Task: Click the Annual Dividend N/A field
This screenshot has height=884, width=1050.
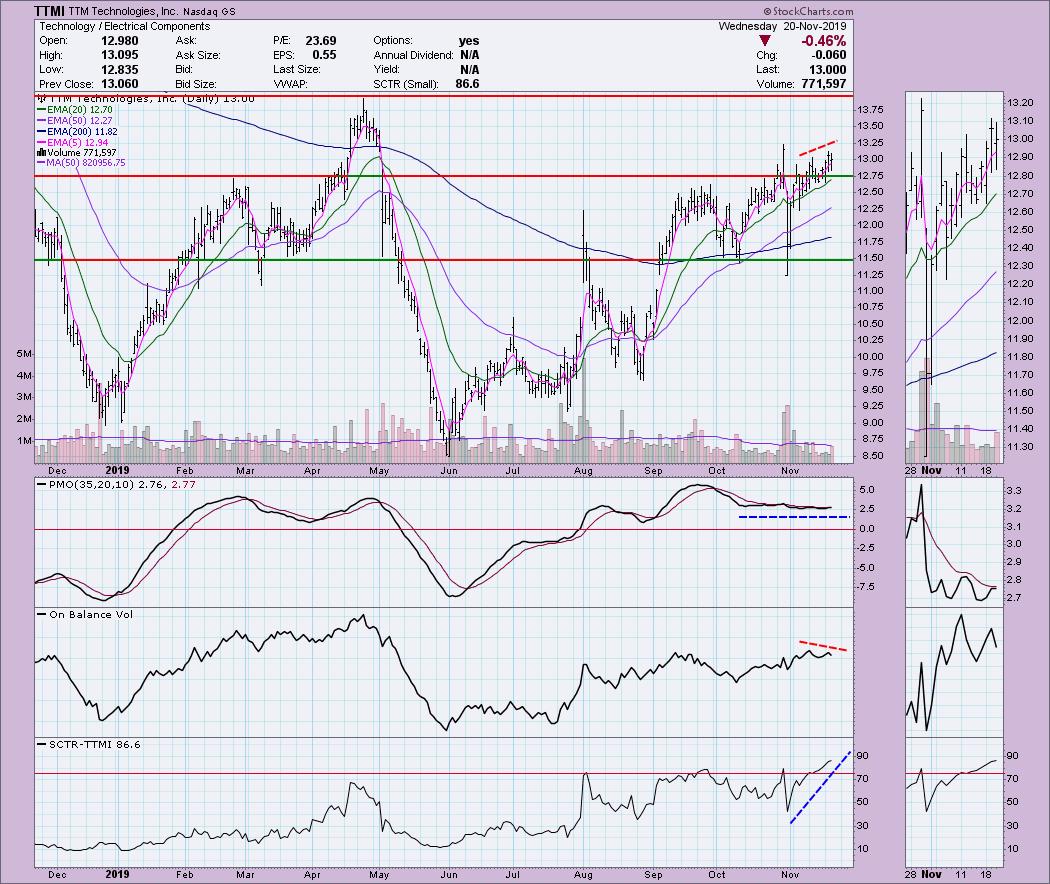Action: tap(427, 55)
